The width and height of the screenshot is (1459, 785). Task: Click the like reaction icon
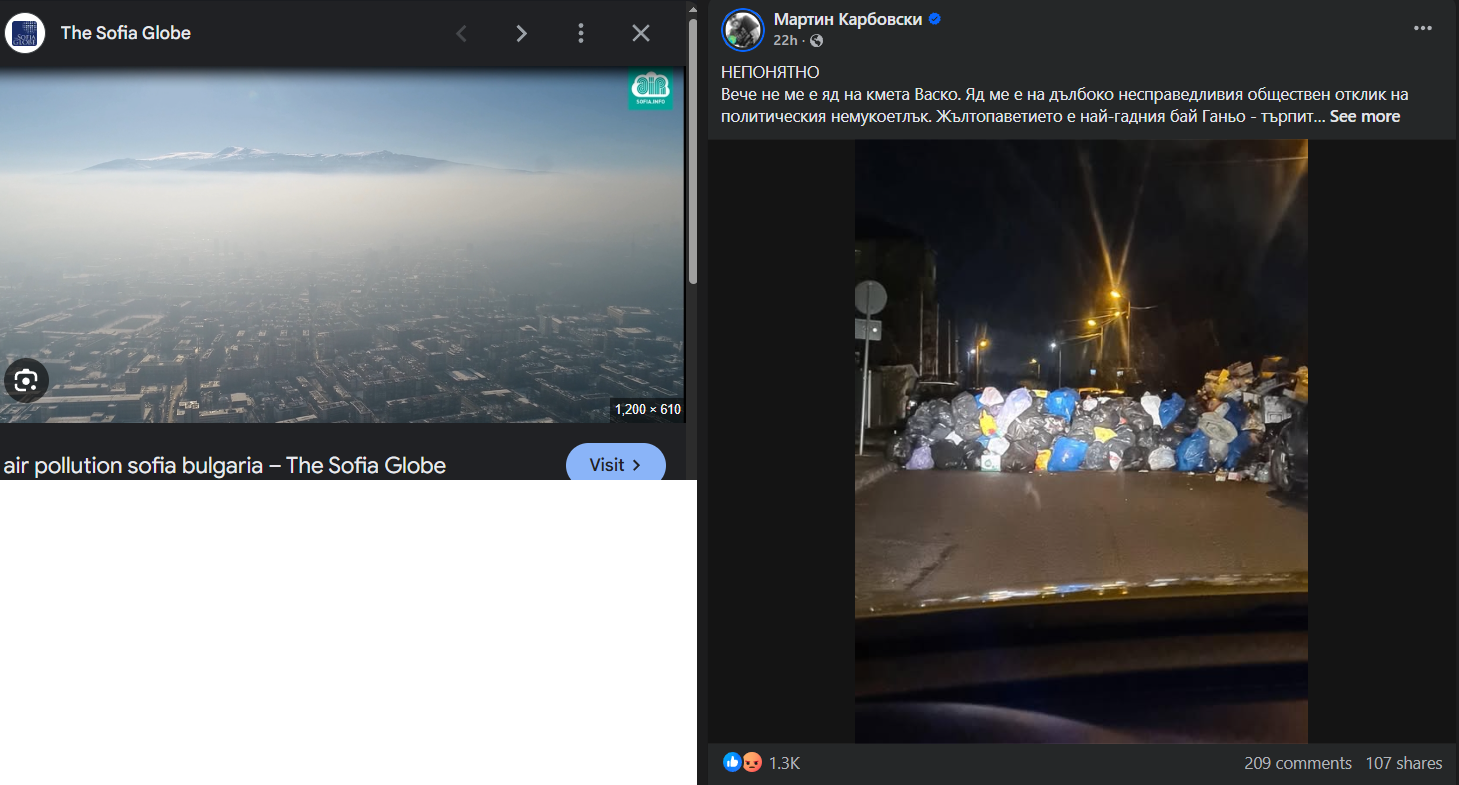pos(732,763)
